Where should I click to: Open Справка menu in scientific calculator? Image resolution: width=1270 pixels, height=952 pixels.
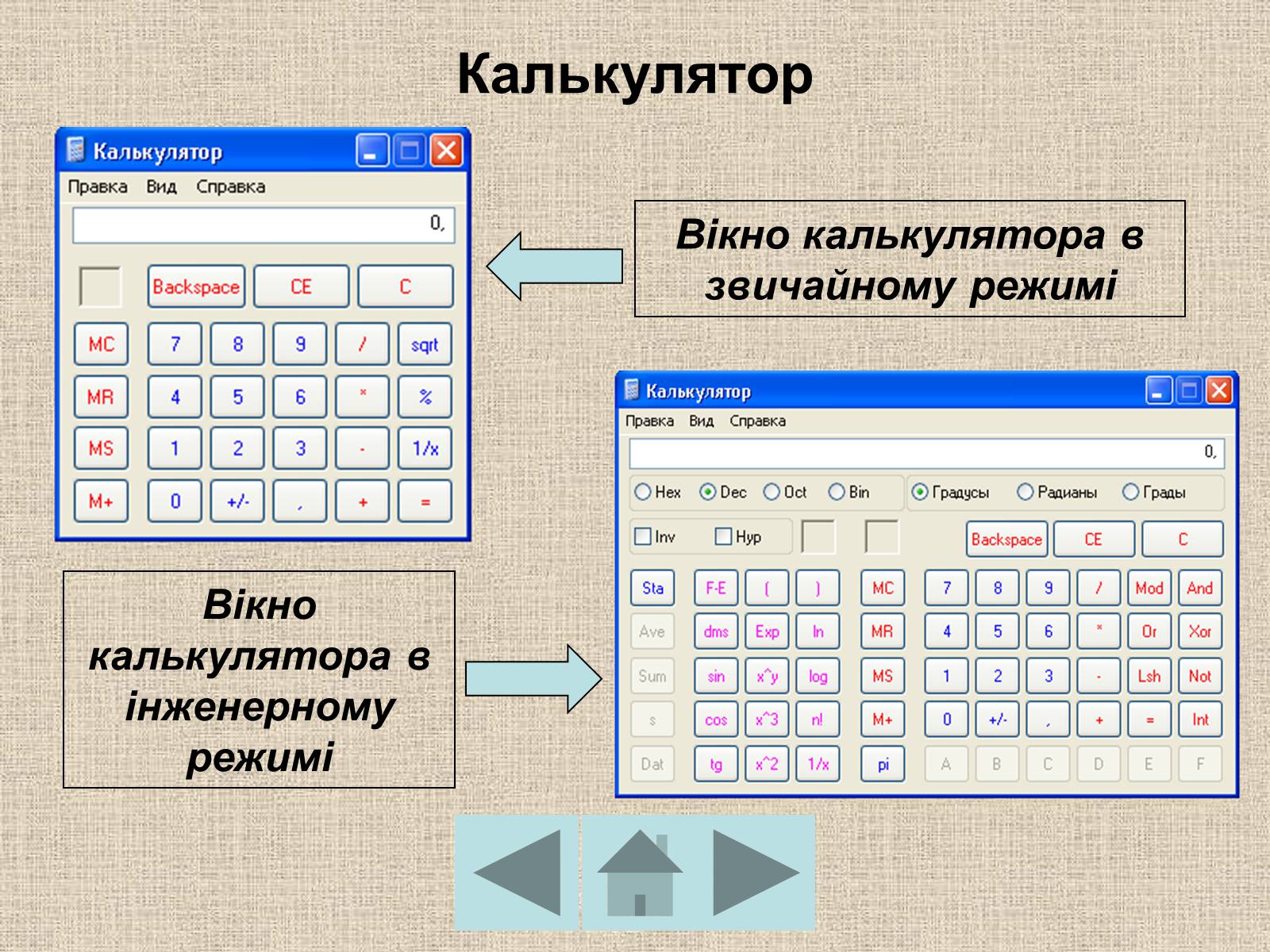757,420
